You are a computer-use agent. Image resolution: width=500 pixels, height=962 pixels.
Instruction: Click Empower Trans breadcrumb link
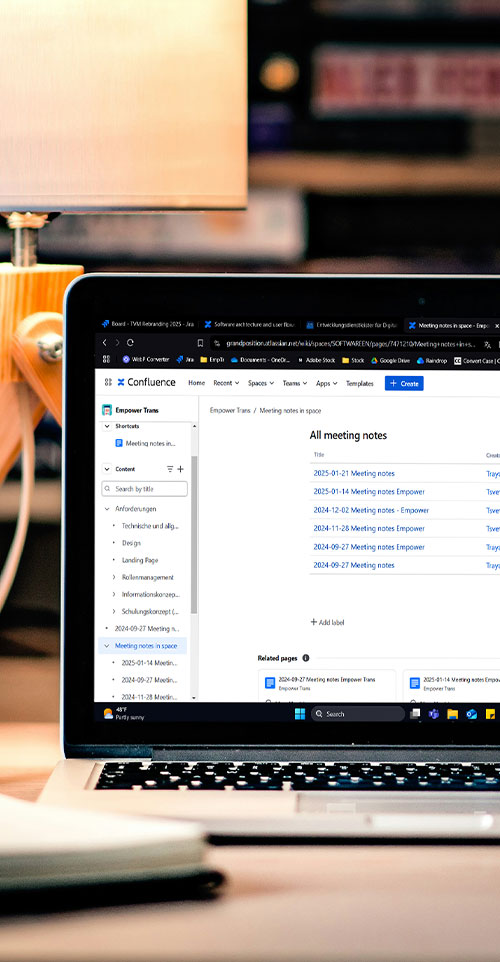pyautogui.click(x=230, y=410)
